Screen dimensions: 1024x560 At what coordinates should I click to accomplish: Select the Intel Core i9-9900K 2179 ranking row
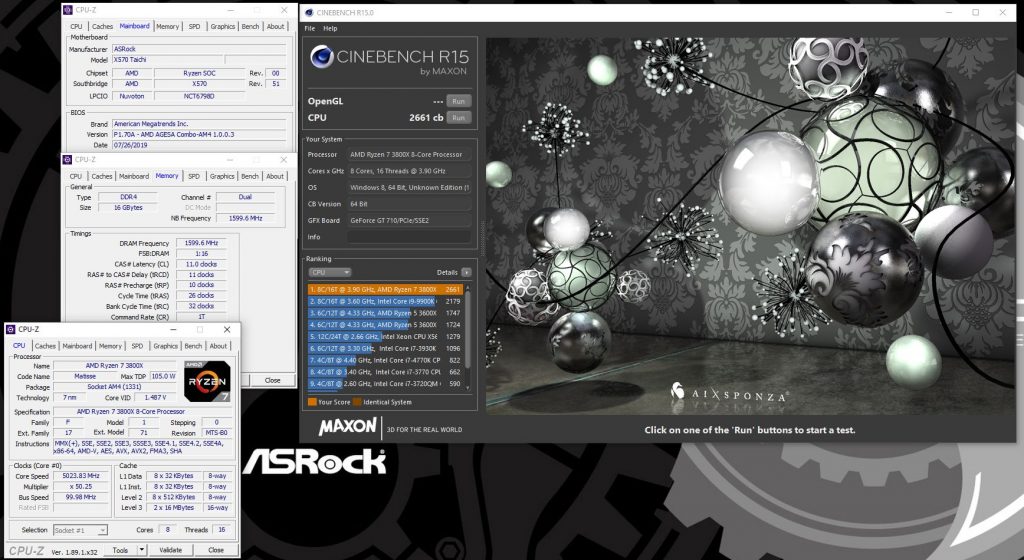(x=385, y=301)
